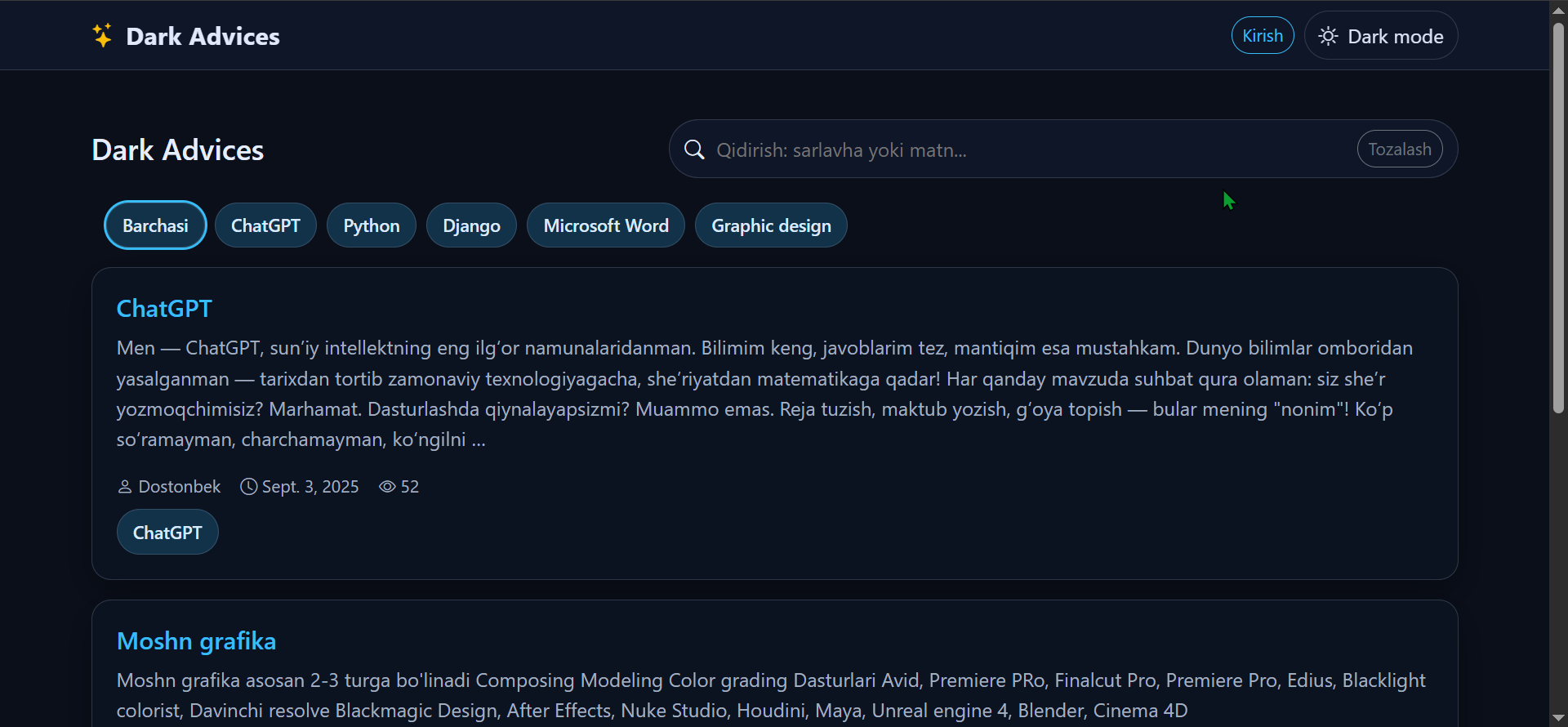
Task: Click the sparkle logo icon in header
Action: (x=102, y=36)
